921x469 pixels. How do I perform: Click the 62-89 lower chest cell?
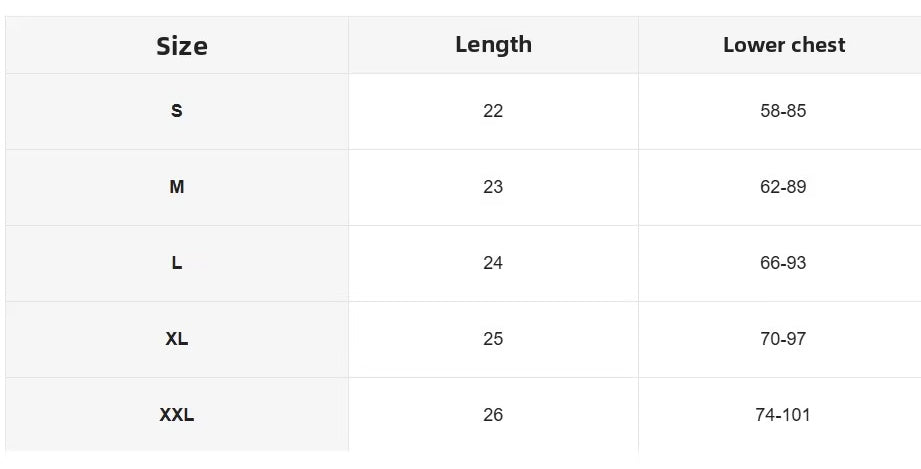(783, 187)
